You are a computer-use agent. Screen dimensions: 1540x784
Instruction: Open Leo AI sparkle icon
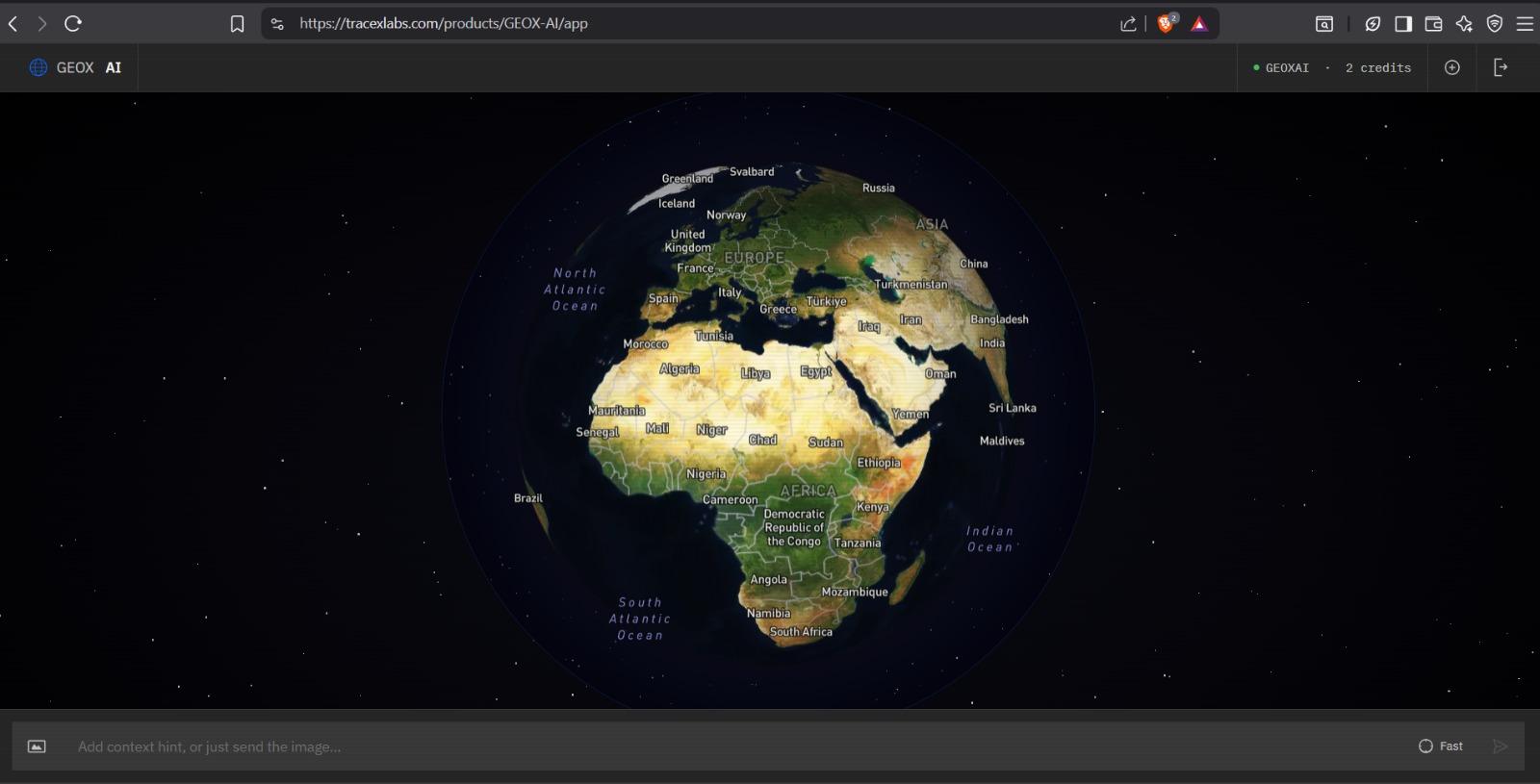coord(1464,24)
